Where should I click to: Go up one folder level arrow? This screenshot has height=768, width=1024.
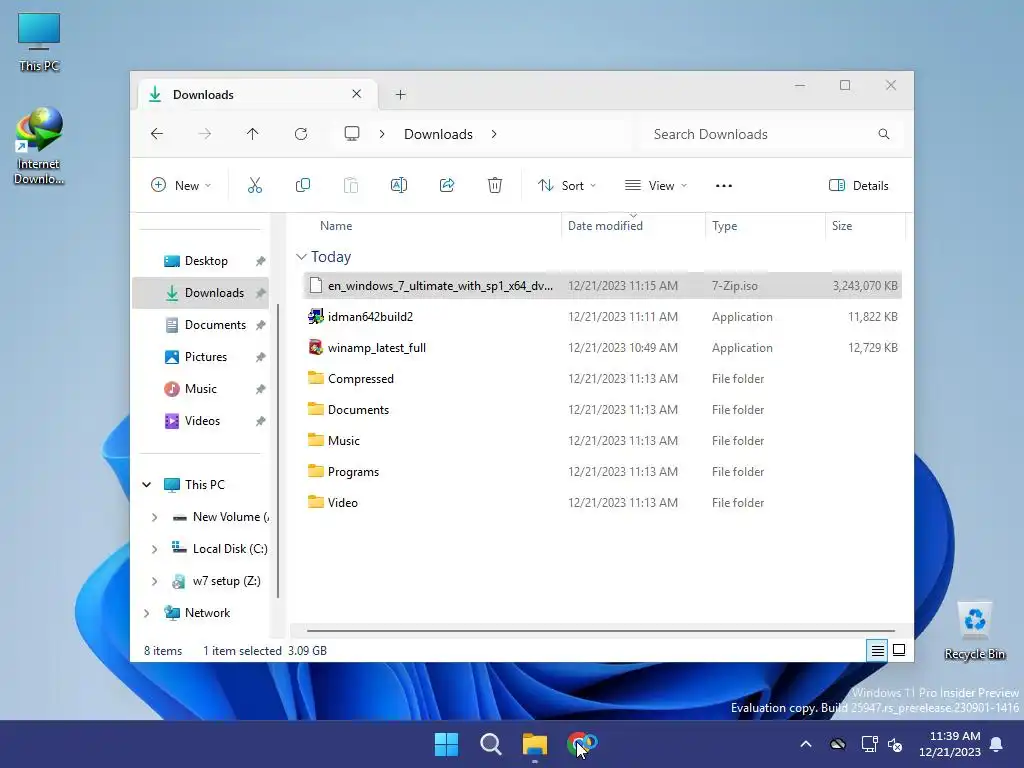point(253,134)
